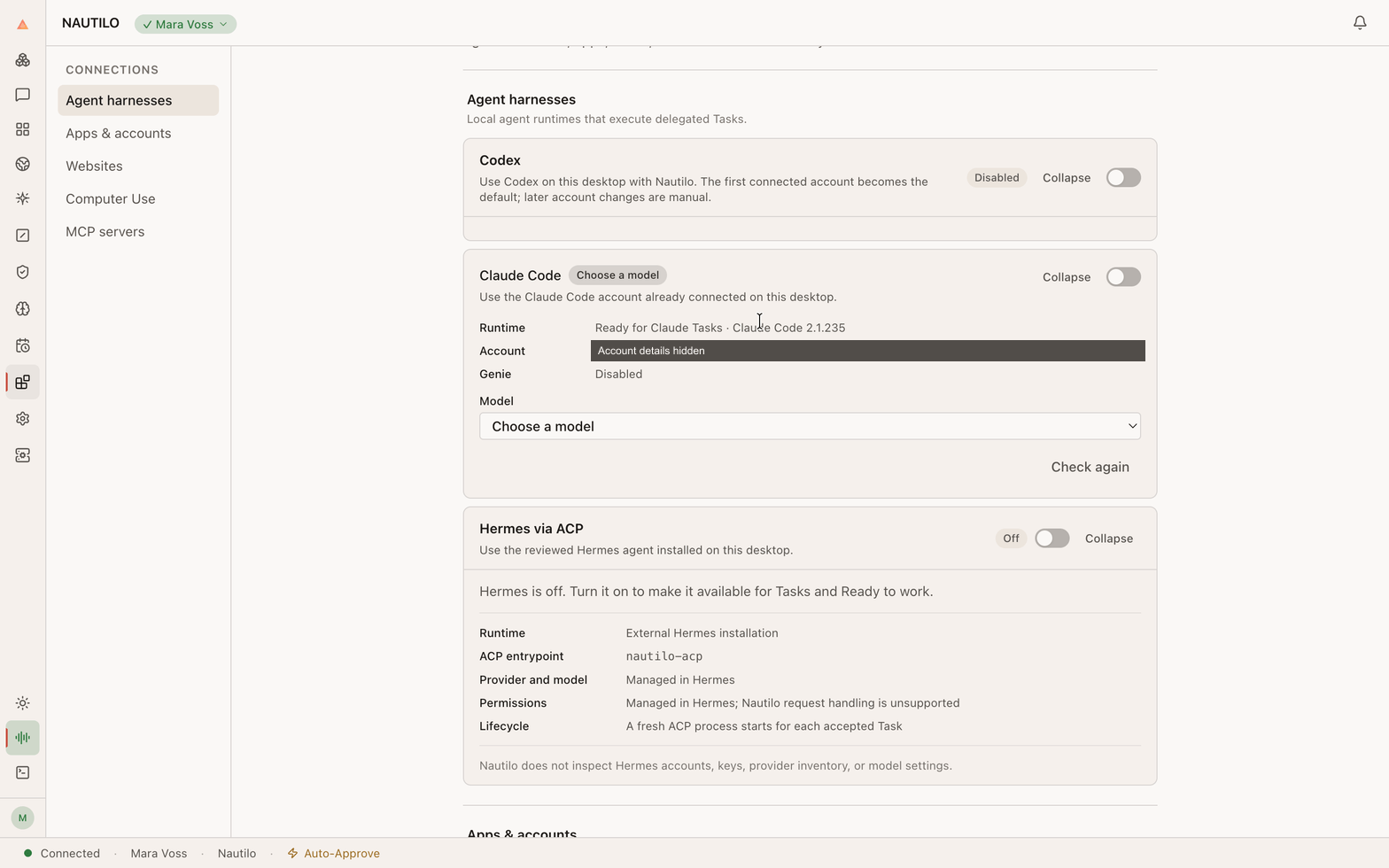This screenshot has height=868, width=1389.
Task: Open the terminal console icon
Action: click(x=23, y=772)
